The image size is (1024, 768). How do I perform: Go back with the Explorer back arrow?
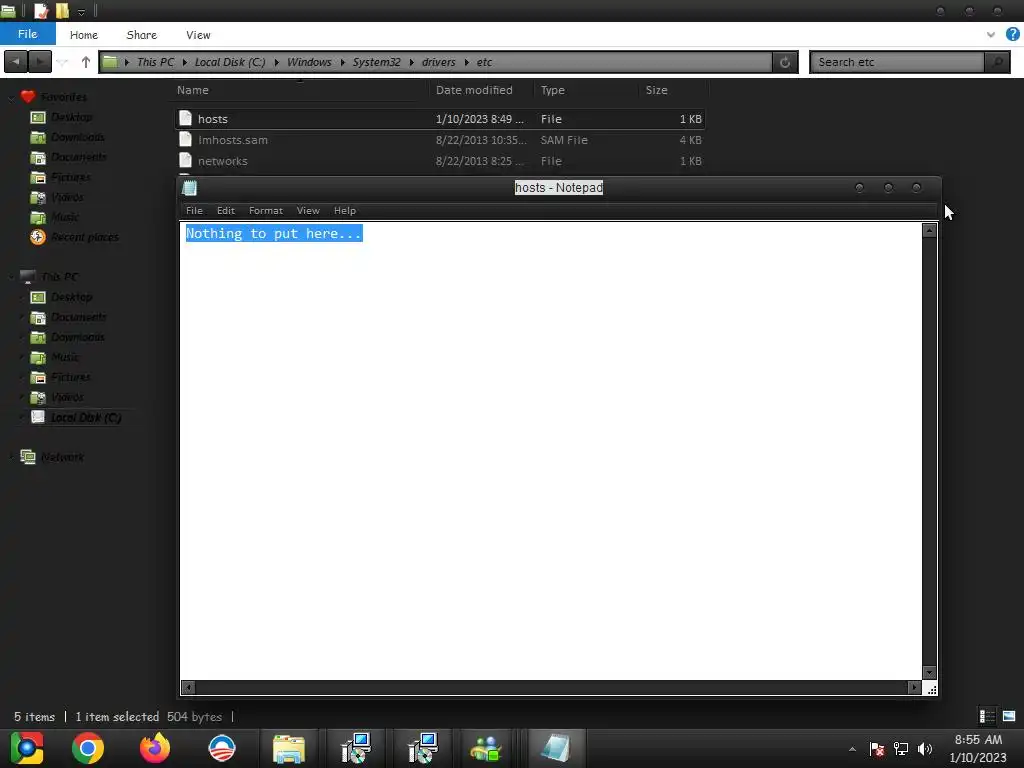[x=16, y=62]
